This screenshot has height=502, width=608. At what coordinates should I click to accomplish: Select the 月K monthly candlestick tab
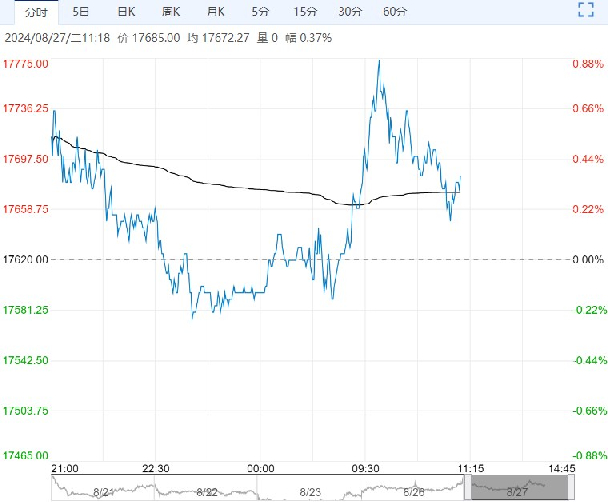coord(215,12)
